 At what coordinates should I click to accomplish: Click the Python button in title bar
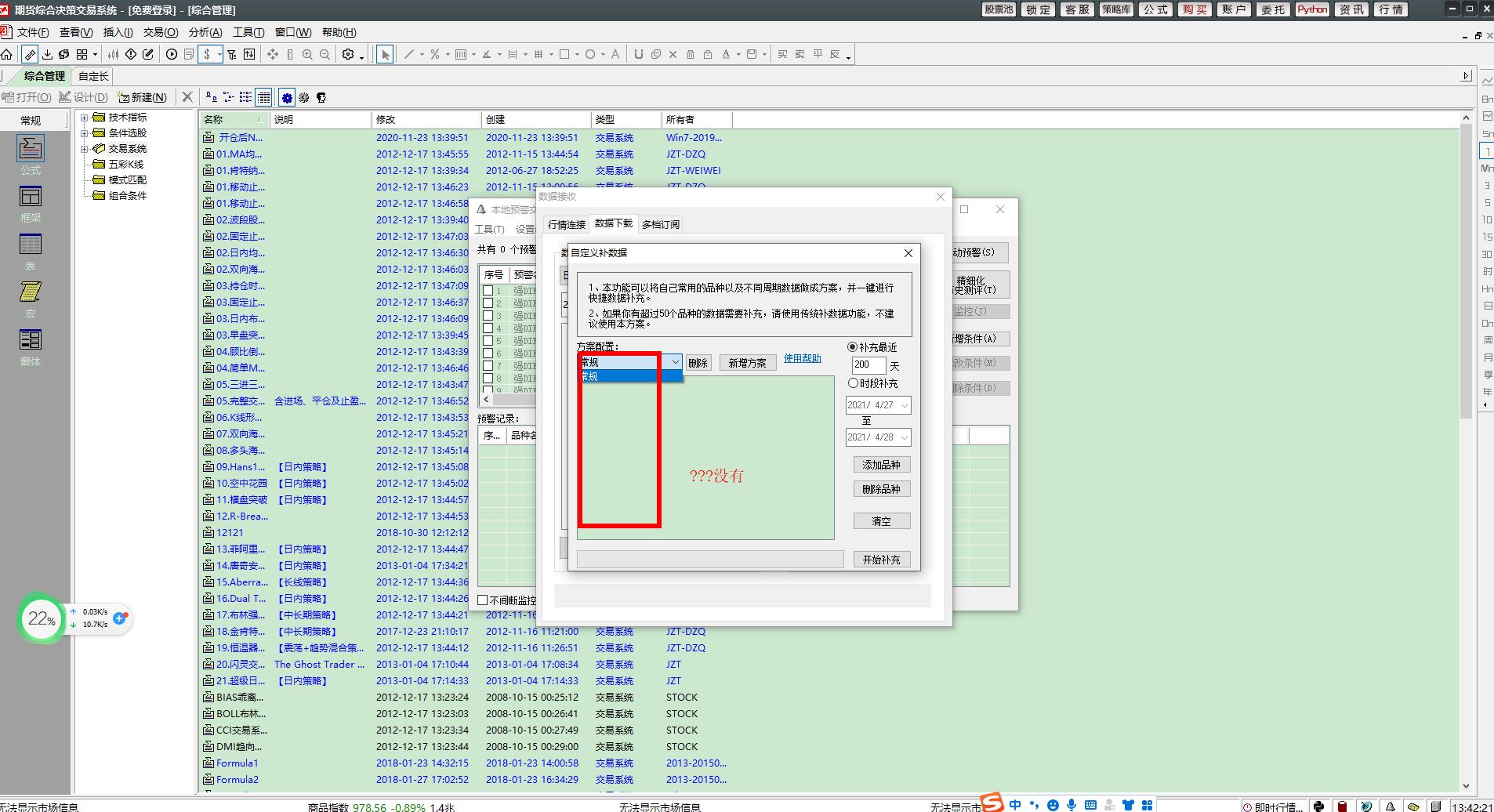1311,9
